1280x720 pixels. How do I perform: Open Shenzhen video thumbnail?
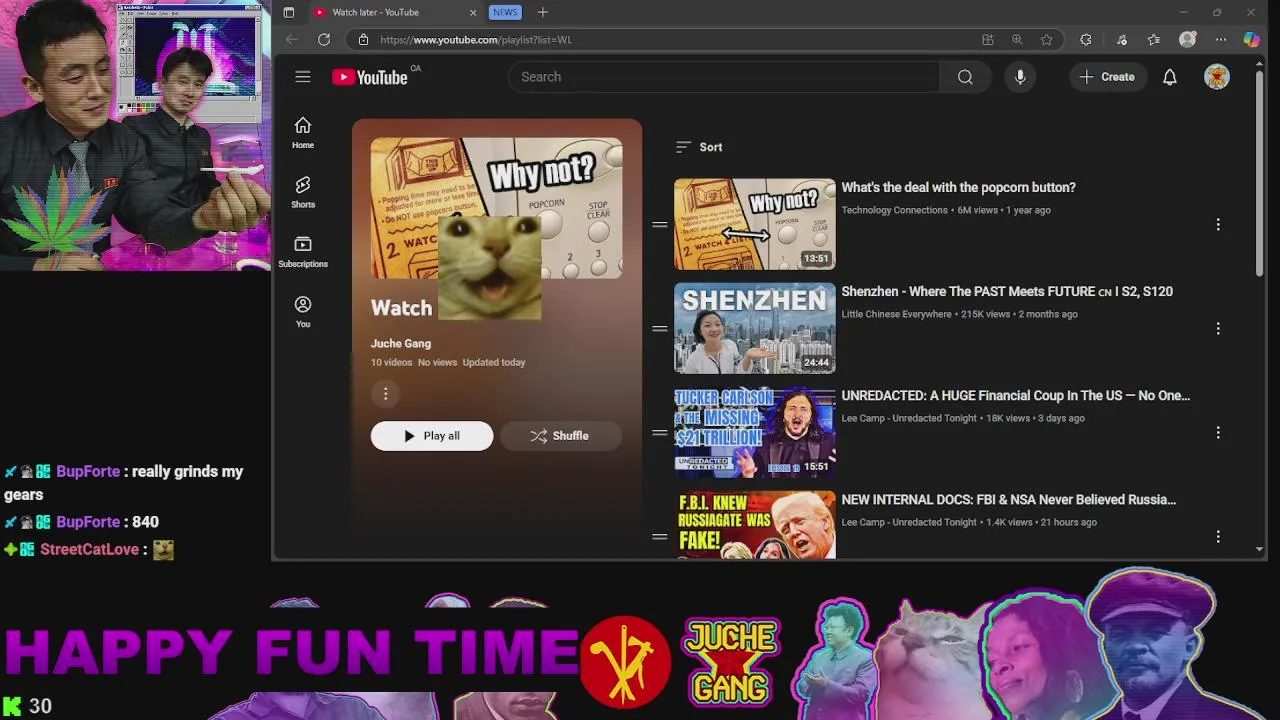point(755,328)
